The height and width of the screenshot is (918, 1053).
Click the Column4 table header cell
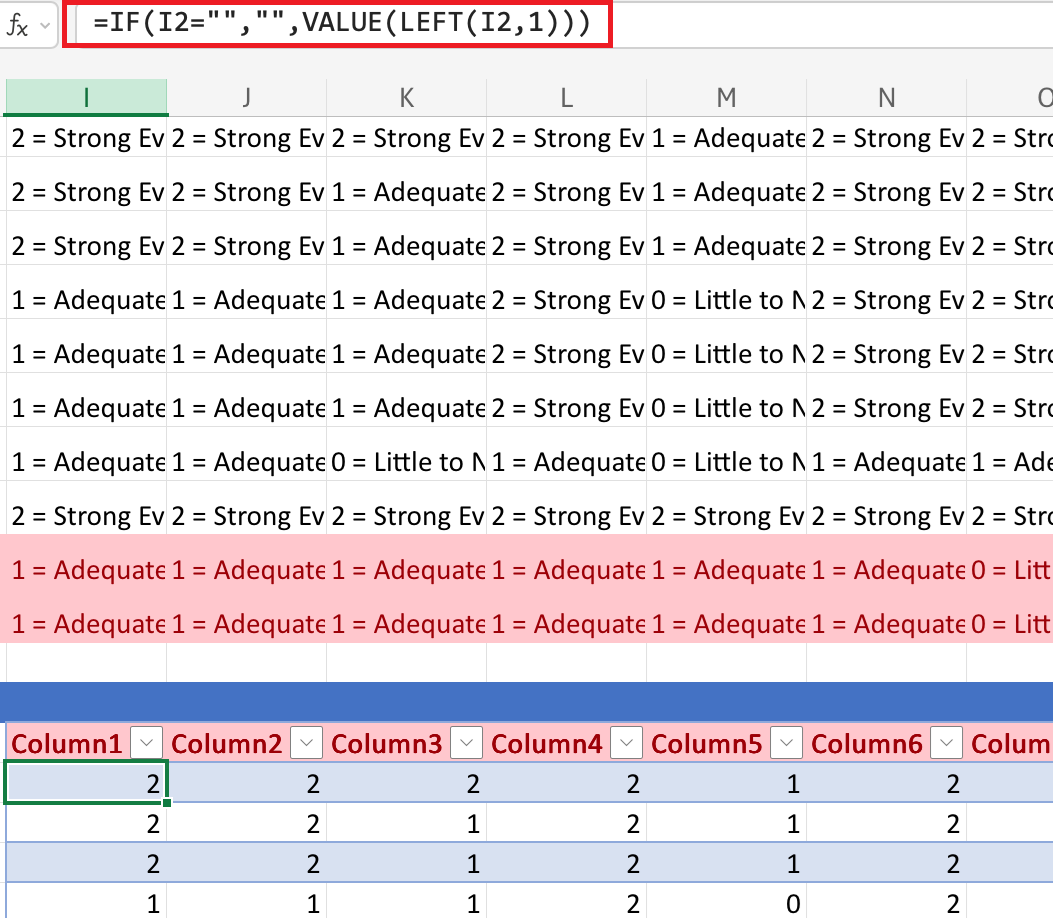click(x=566, y=743)
